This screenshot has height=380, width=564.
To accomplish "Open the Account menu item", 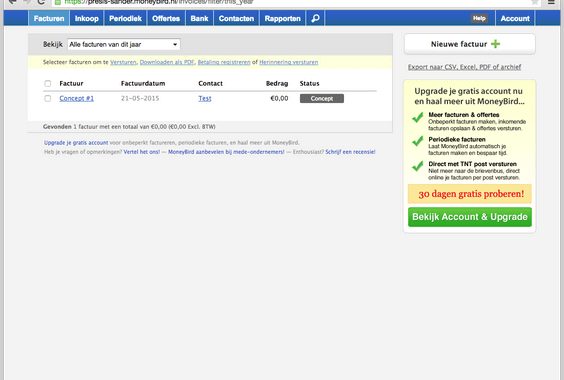I will point(515,18).
